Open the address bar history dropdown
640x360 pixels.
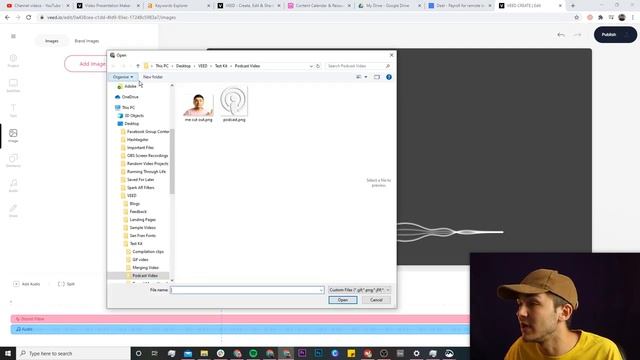point(311,66)
